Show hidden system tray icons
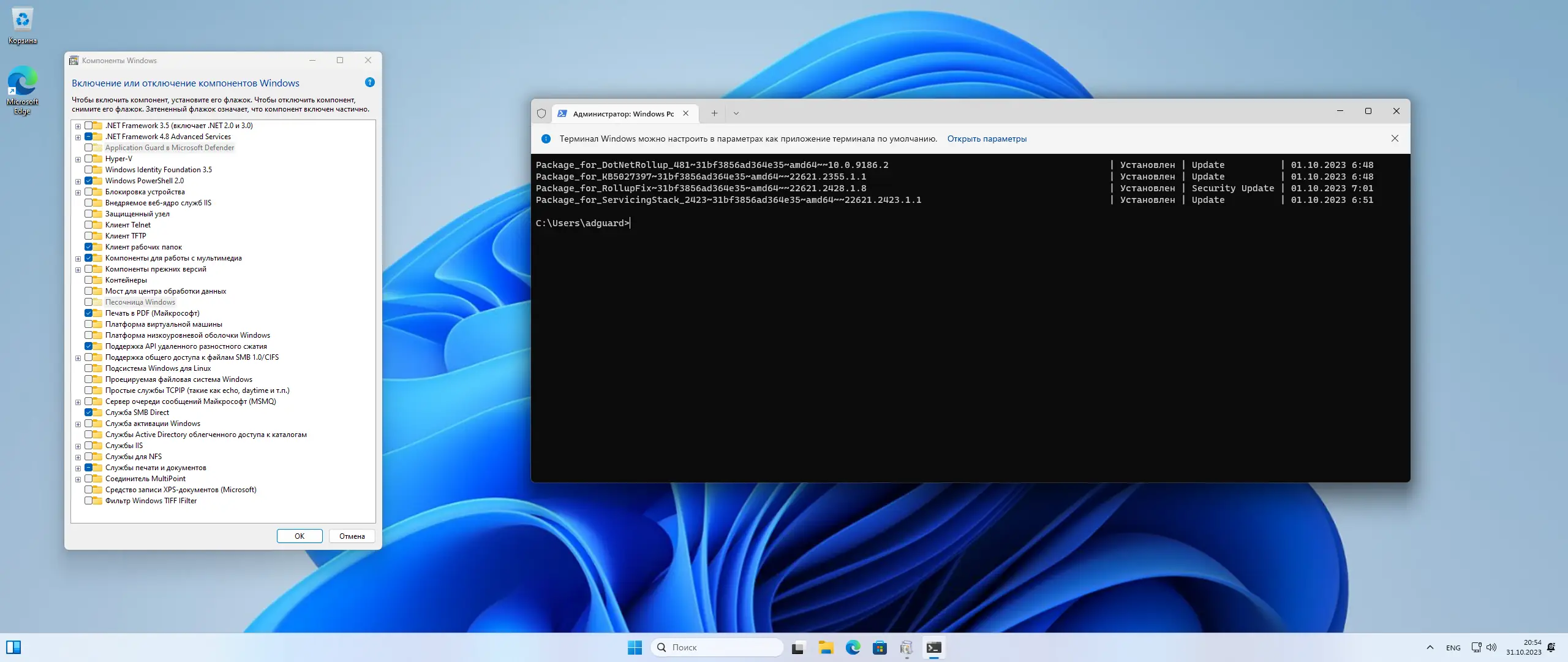 pyautogui.click(x=1430, y=647)
